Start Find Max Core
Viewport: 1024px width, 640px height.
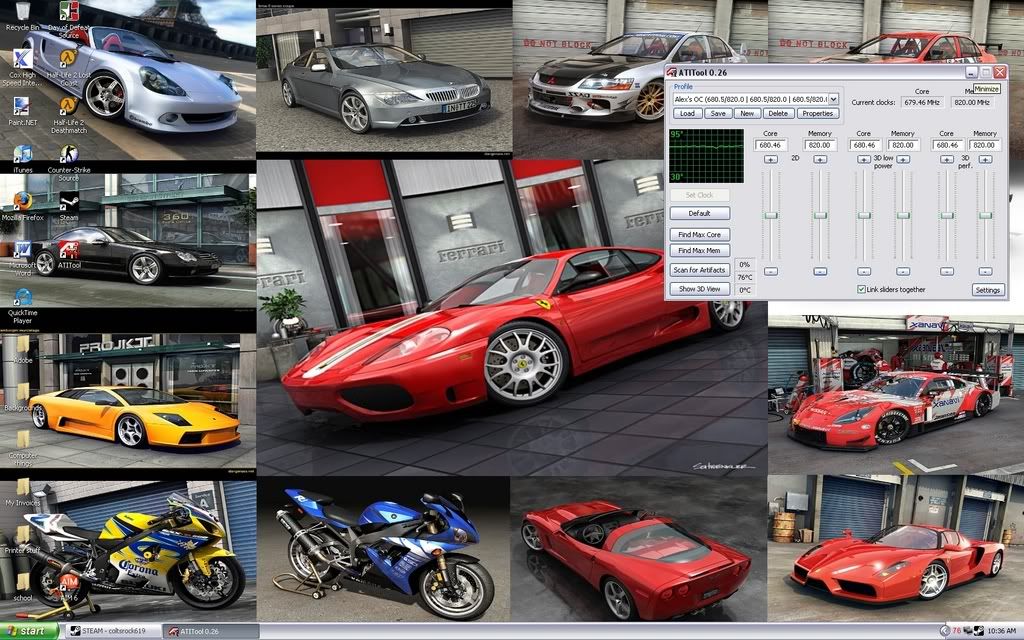(x=699, y=234)
